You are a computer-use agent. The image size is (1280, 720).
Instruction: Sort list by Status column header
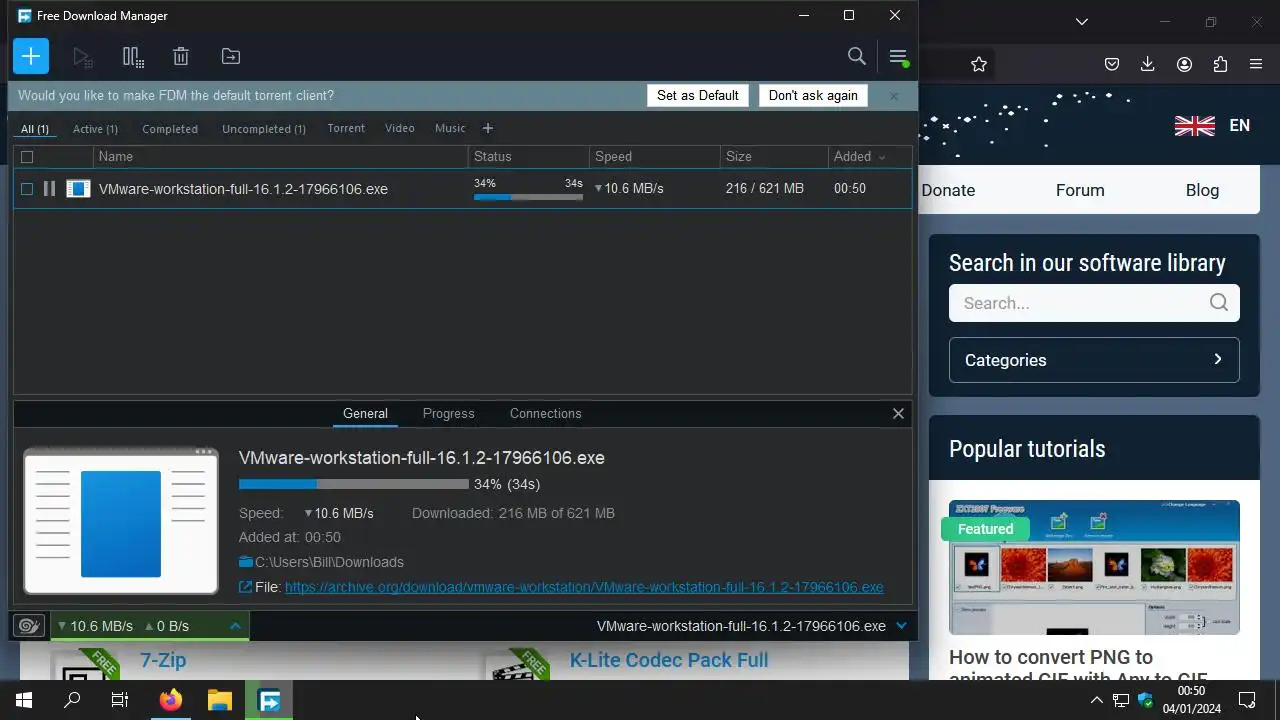click(x=528, y=157)
